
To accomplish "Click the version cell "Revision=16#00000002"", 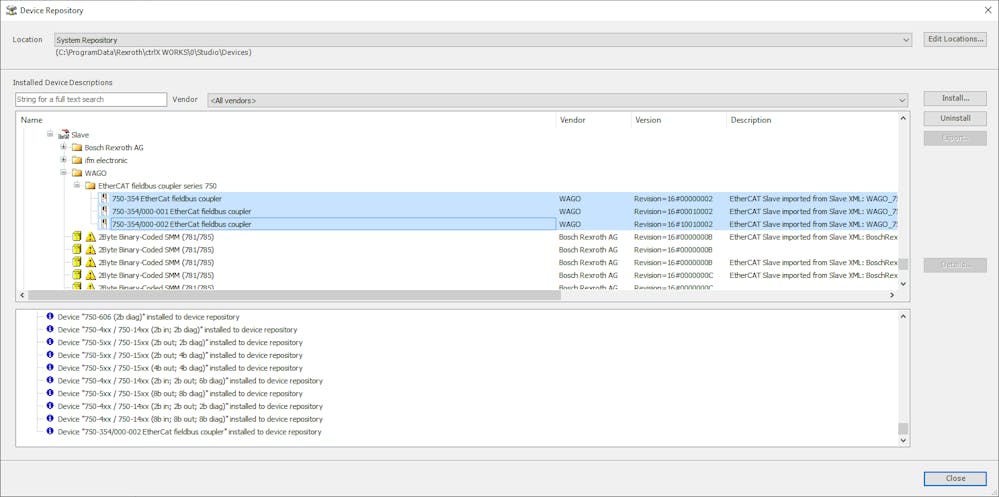I will (673, 199).
